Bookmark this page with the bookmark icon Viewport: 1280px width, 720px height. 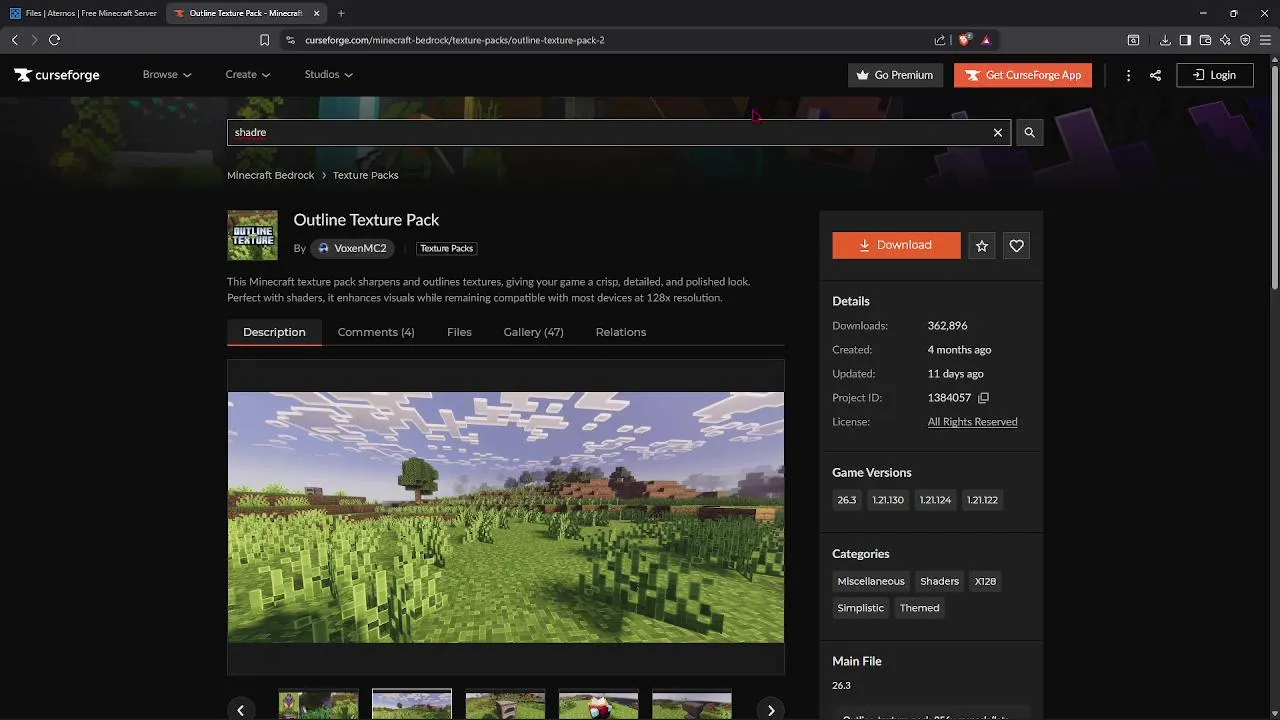pos(264,40)
